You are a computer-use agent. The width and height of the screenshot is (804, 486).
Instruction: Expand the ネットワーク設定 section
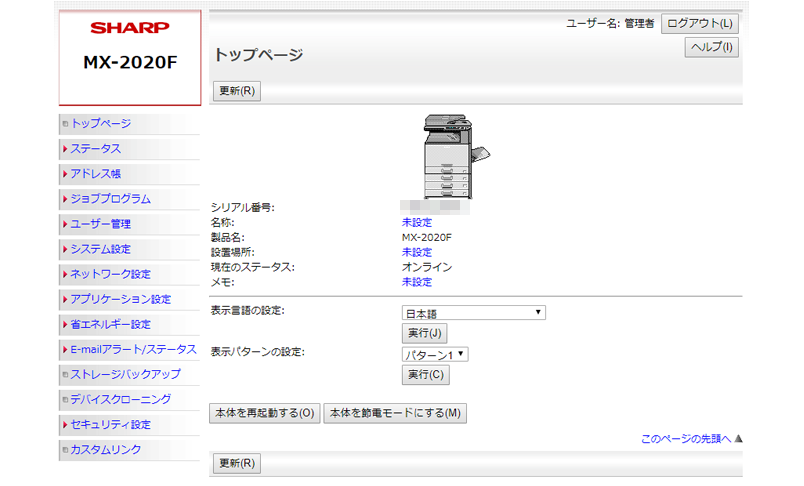(110, 274)
